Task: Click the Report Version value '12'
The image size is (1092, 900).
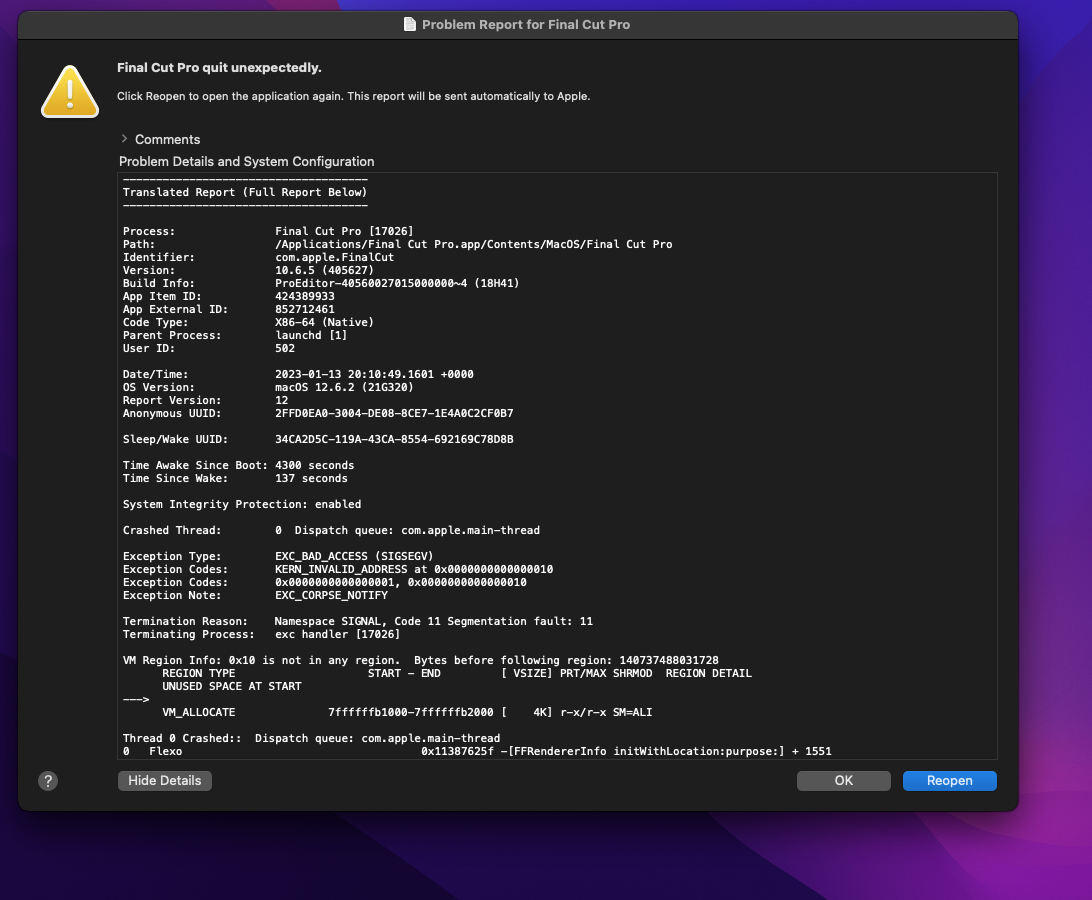Action: pyautogui.click(x=281, y=401)
